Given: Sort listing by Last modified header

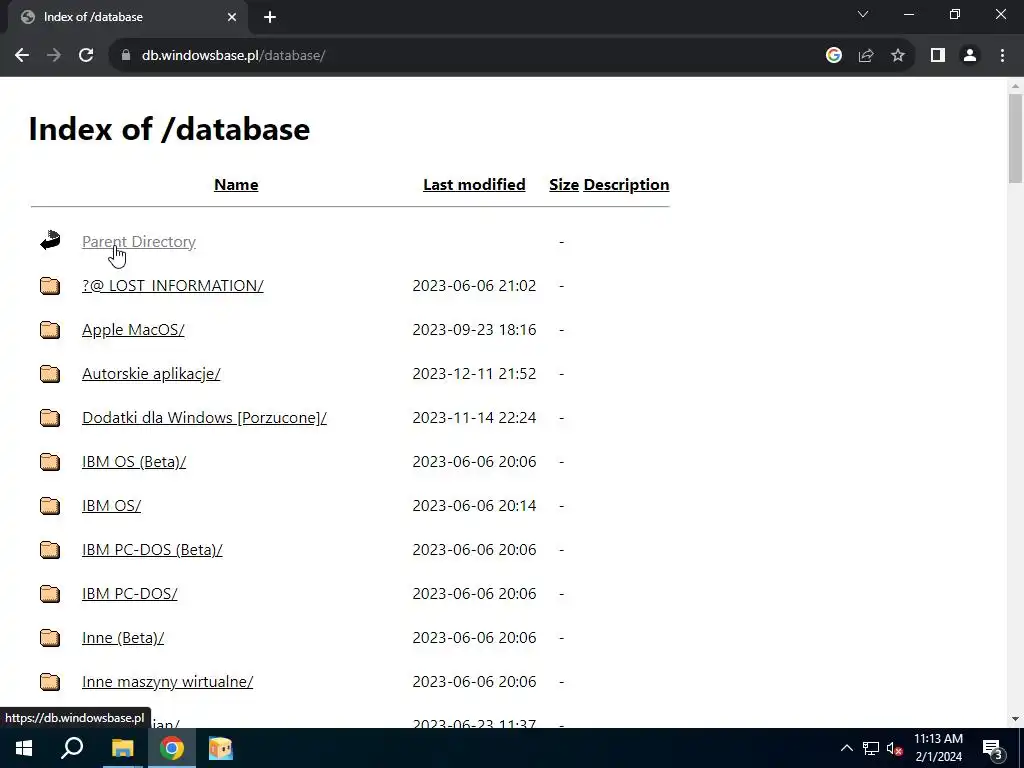Looking at the screenshot, I should tap(474, 185).
